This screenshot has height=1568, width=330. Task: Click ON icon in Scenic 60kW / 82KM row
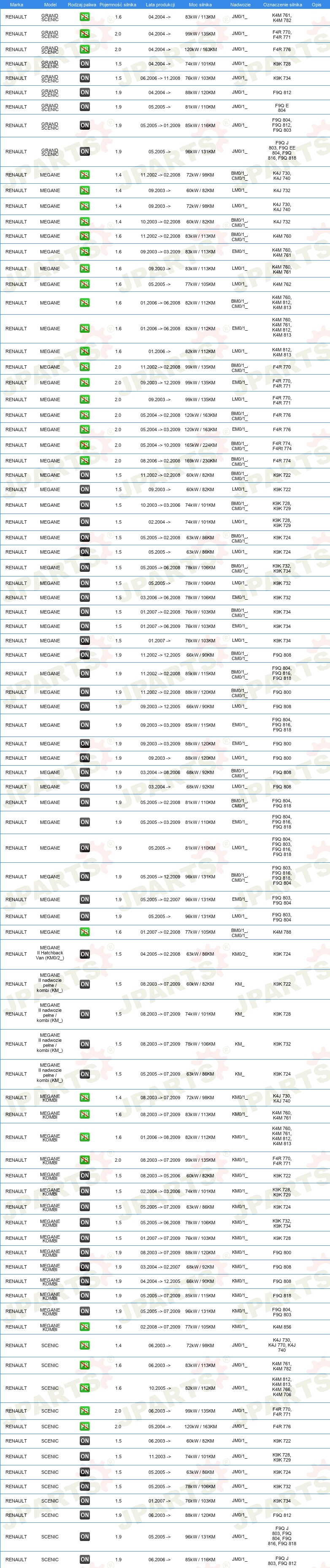(84, 1441)
